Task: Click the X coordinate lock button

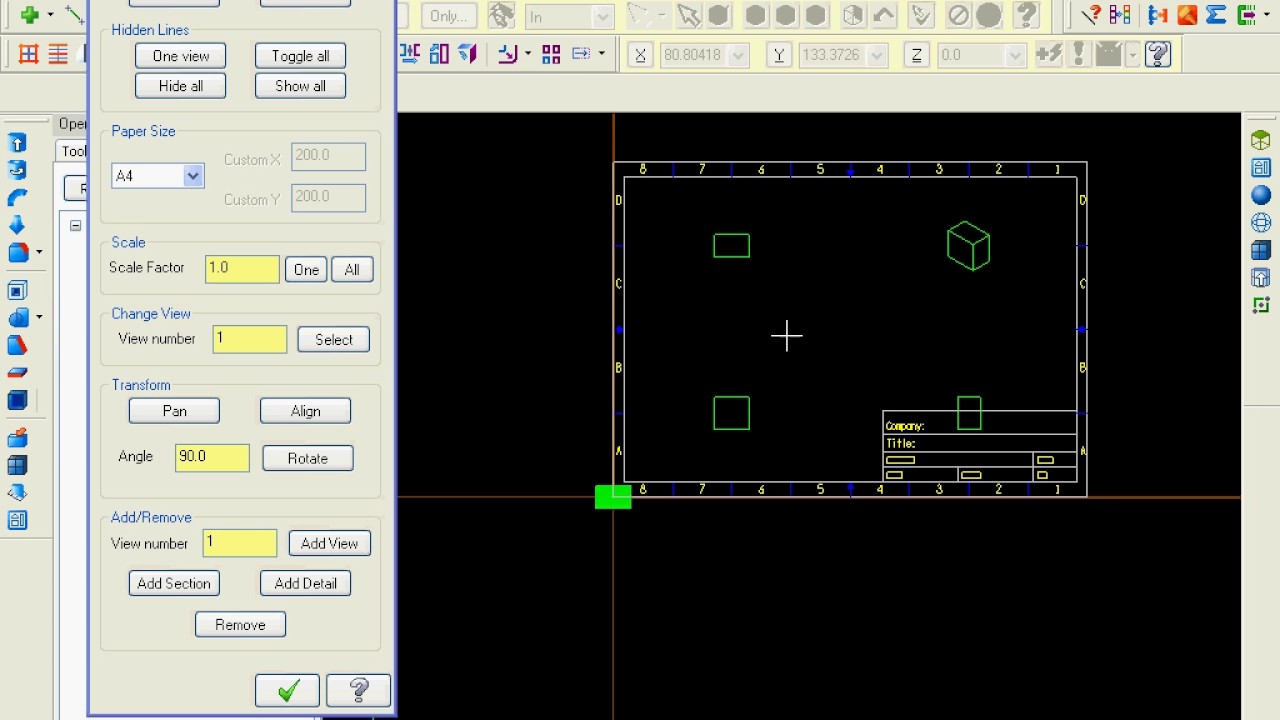Action: (640, 56)
